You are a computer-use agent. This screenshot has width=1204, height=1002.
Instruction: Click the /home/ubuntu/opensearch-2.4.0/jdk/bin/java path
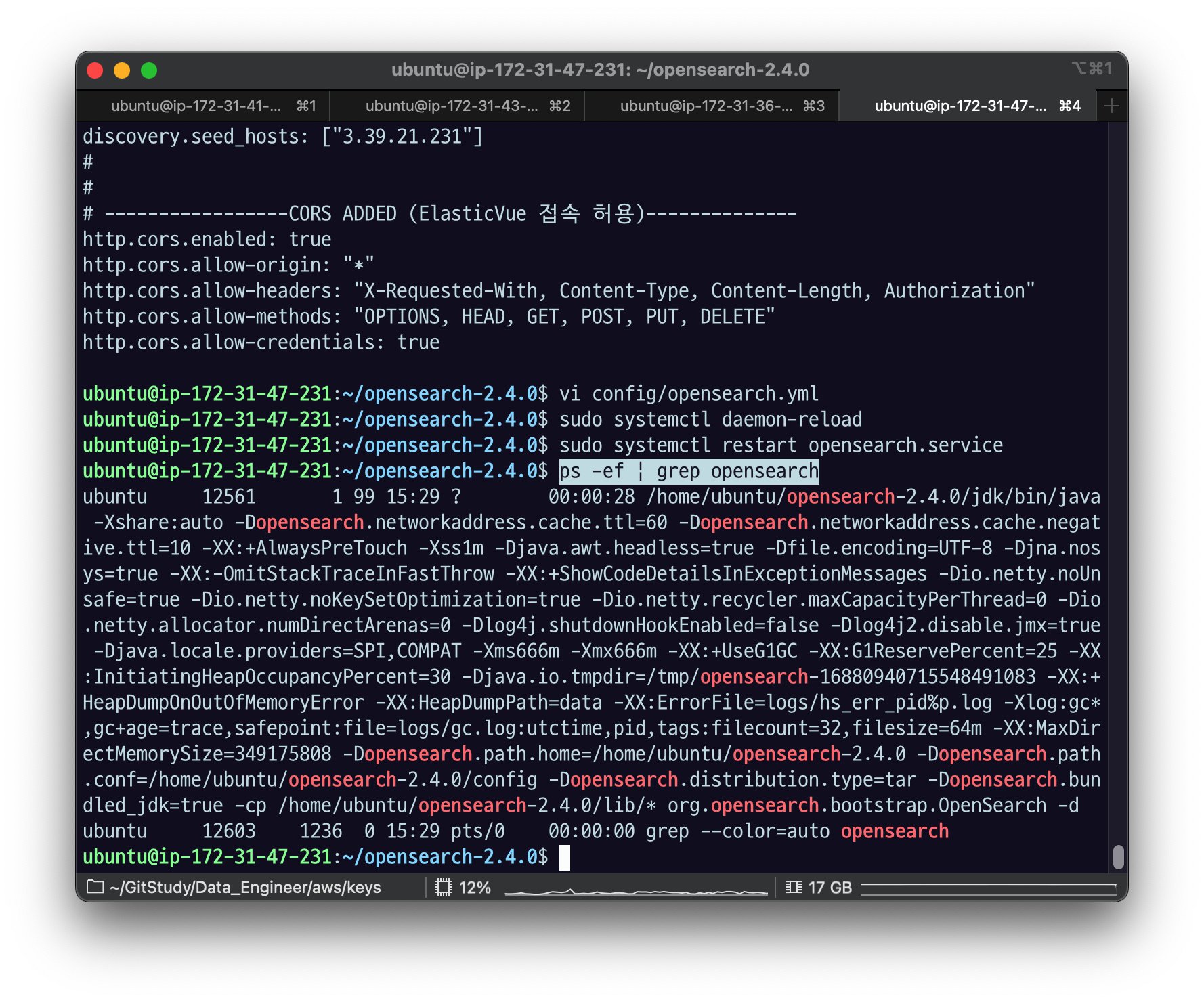click(874, 497)
